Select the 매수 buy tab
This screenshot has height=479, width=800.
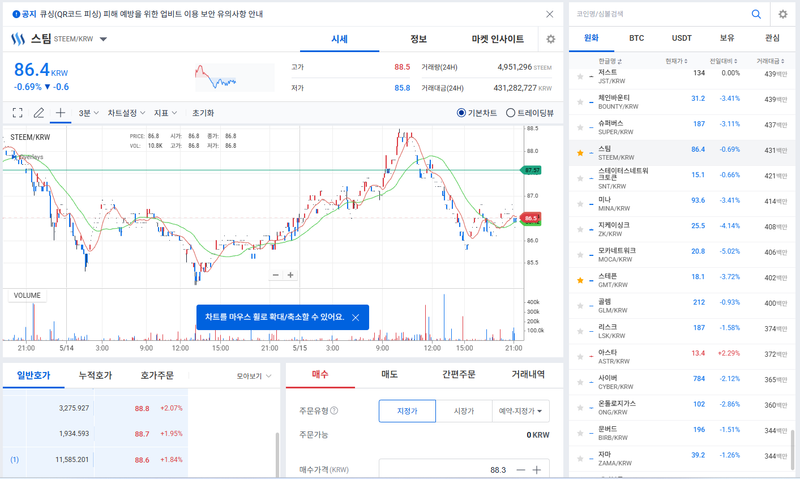[320, 374]
